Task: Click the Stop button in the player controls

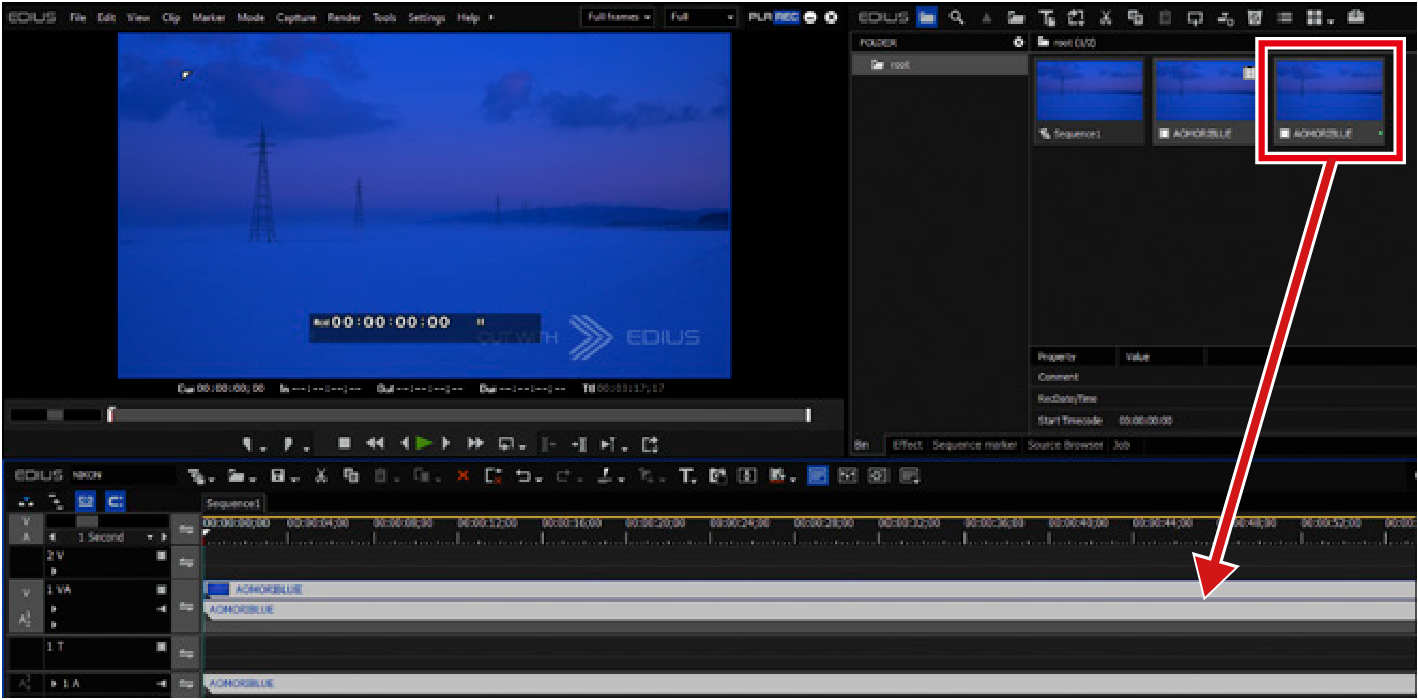Action: point(344,444)
